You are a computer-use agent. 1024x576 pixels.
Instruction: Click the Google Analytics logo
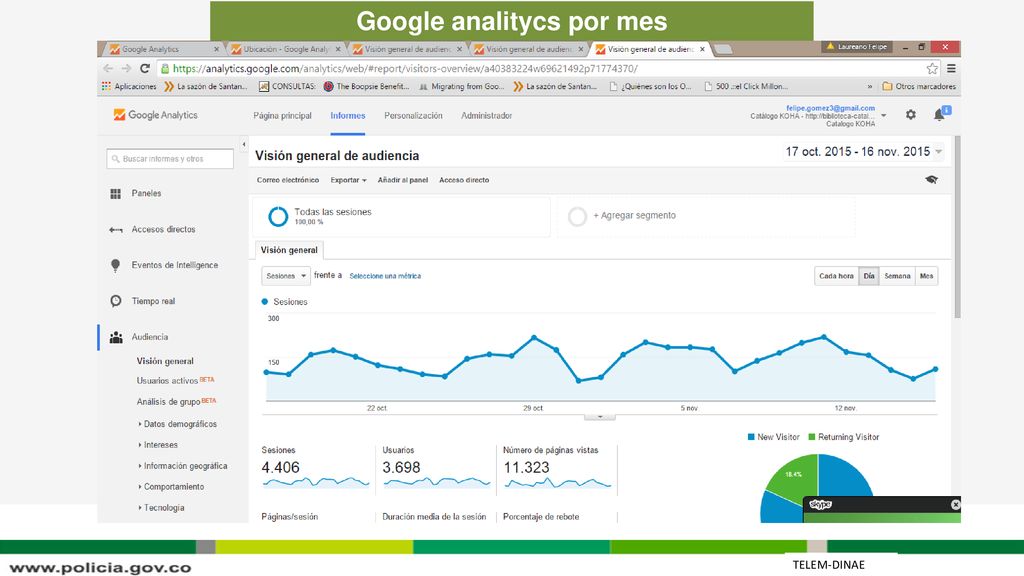click(155, 115)
